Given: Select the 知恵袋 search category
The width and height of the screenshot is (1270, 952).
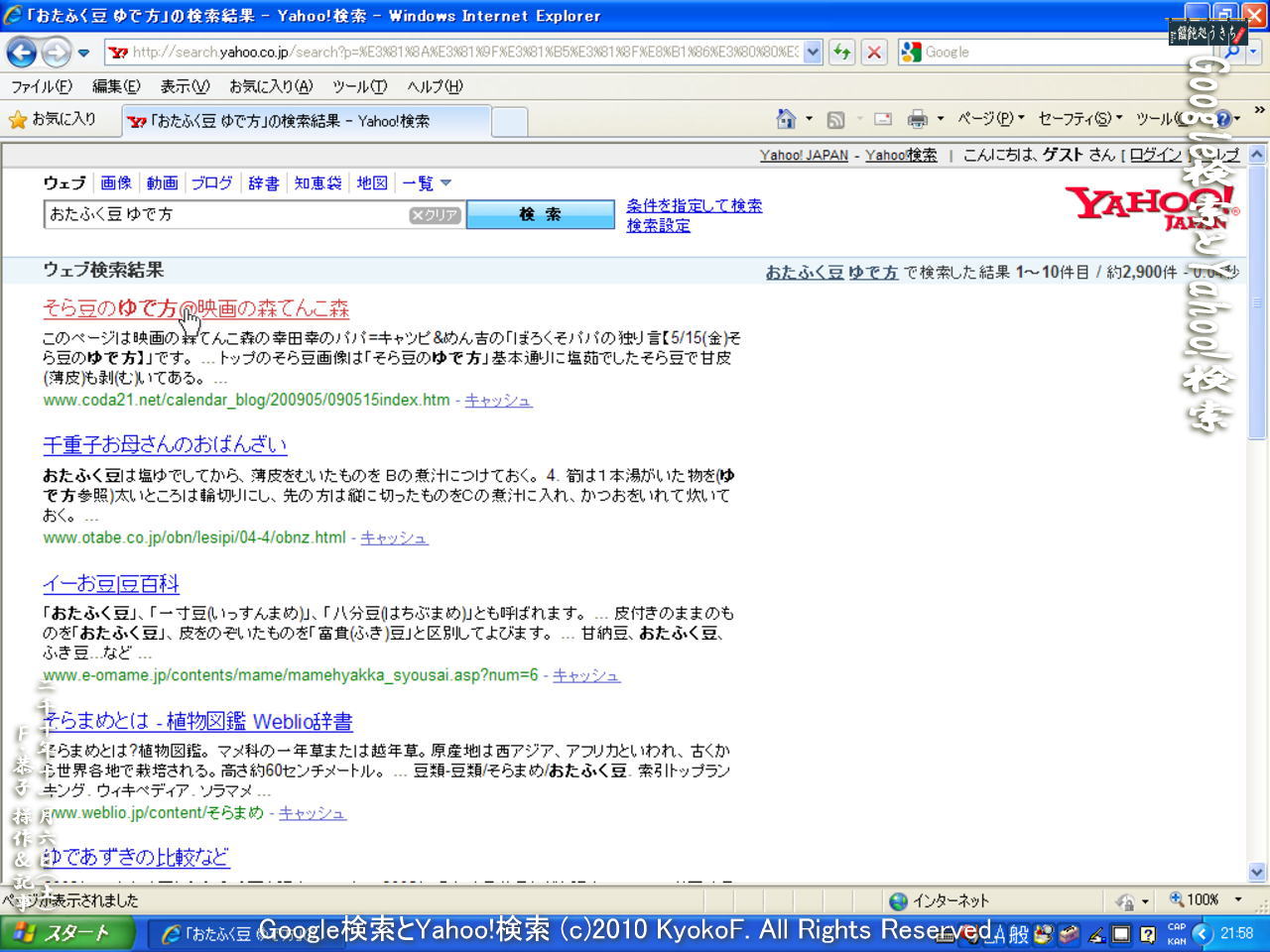Looking at the screenshot, I should [x=317, y=182].
